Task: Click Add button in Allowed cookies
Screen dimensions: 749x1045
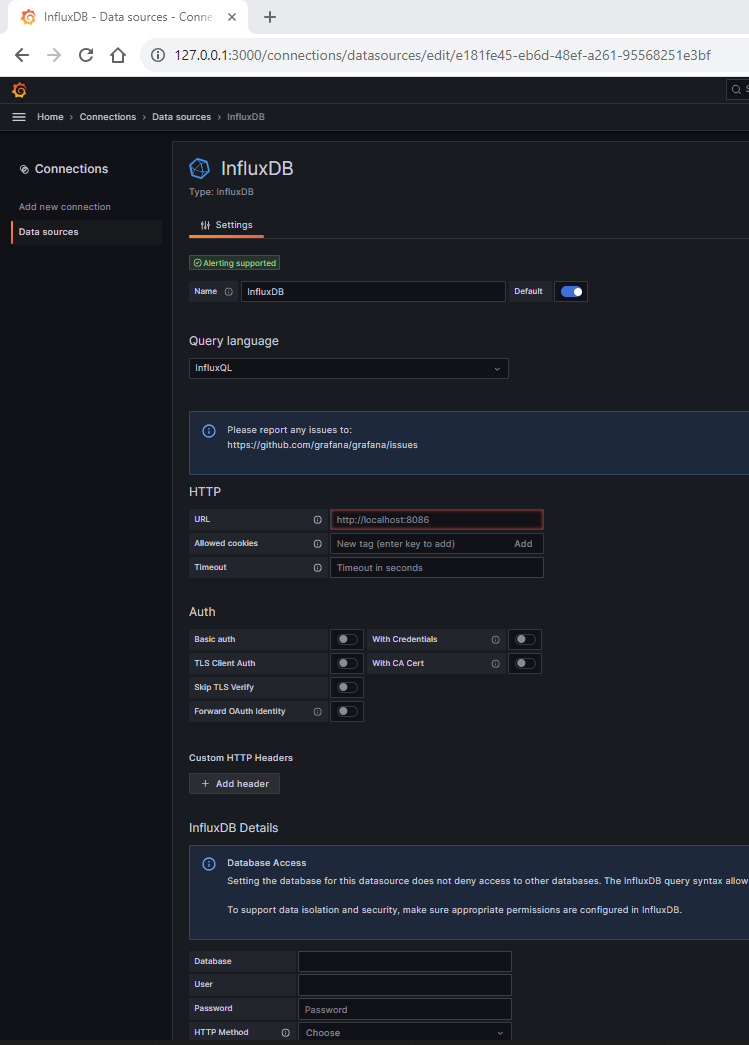Action: coord(523,544)
